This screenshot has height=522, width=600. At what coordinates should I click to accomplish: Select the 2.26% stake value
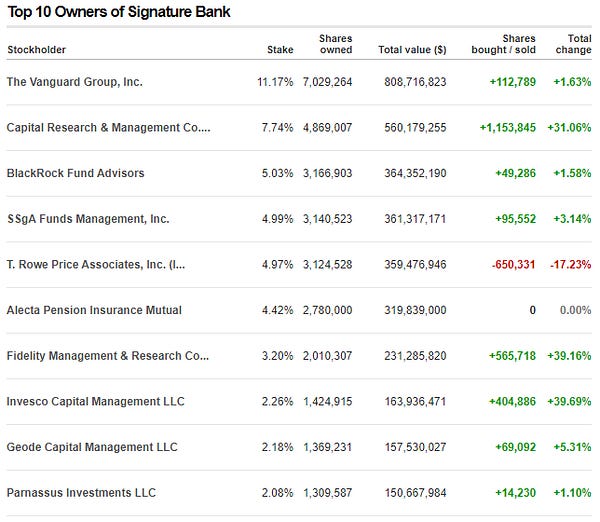277,401
